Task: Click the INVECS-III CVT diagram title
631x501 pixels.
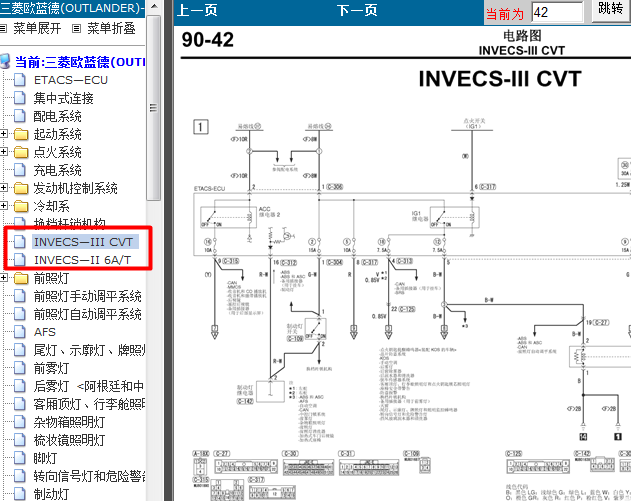Action: (500, 78)
